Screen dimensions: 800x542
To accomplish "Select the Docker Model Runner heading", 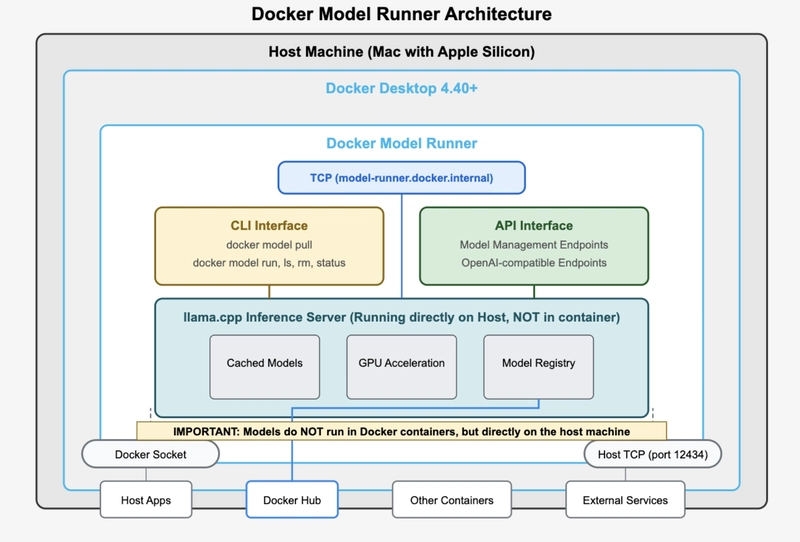I will click(x=402, y=143).
